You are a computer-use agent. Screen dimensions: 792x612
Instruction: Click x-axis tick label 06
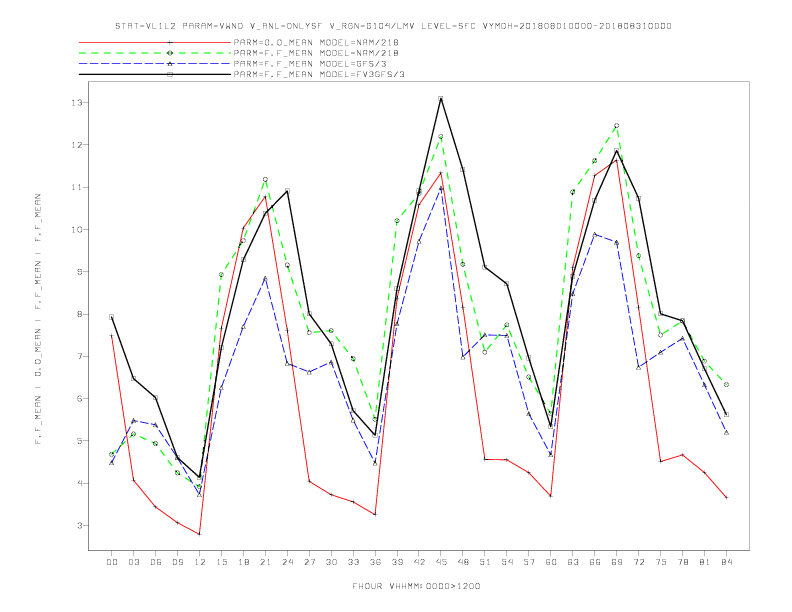(156, 562)
